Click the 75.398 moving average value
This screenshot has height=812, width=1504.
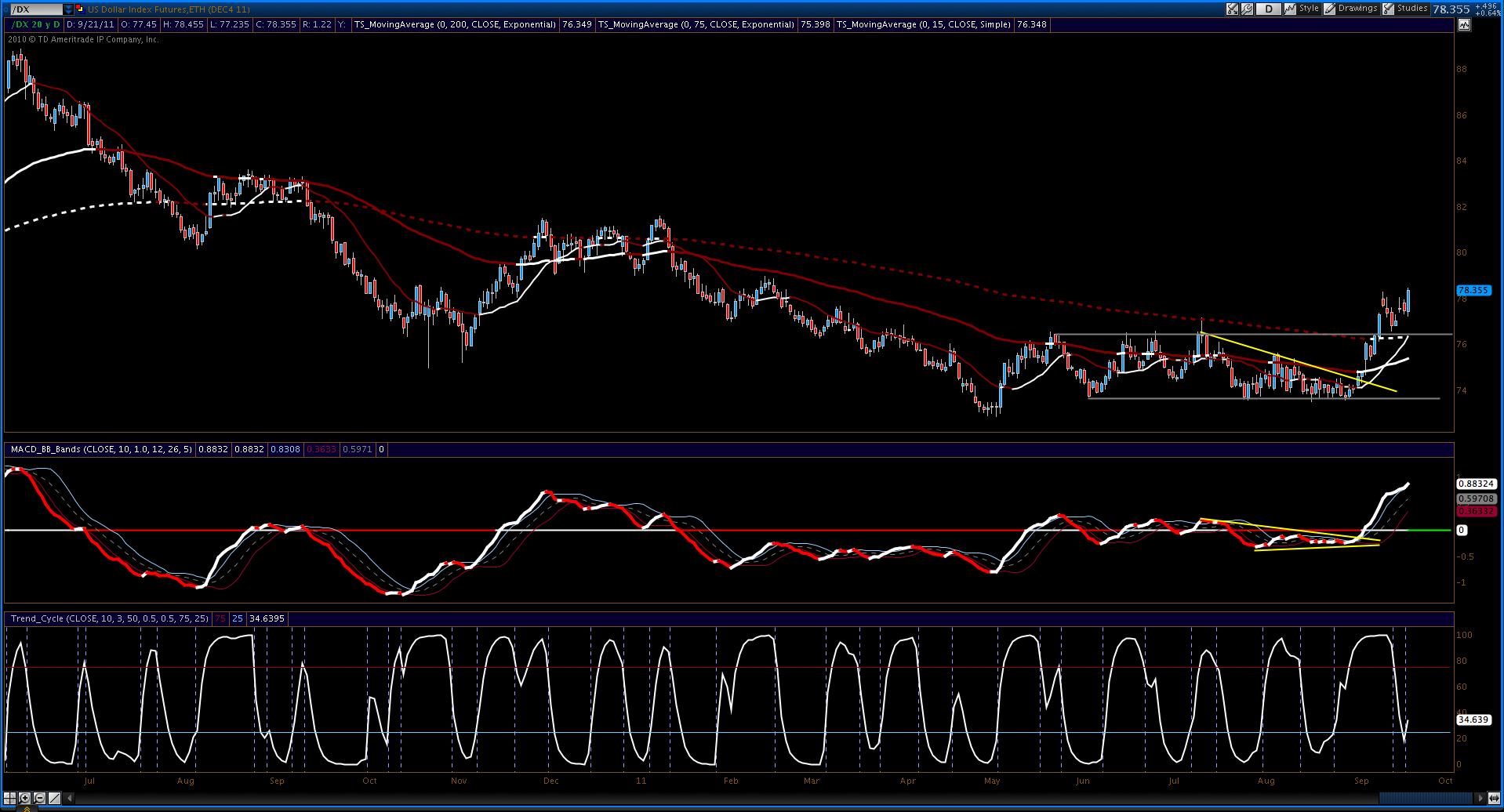point(815,24)
